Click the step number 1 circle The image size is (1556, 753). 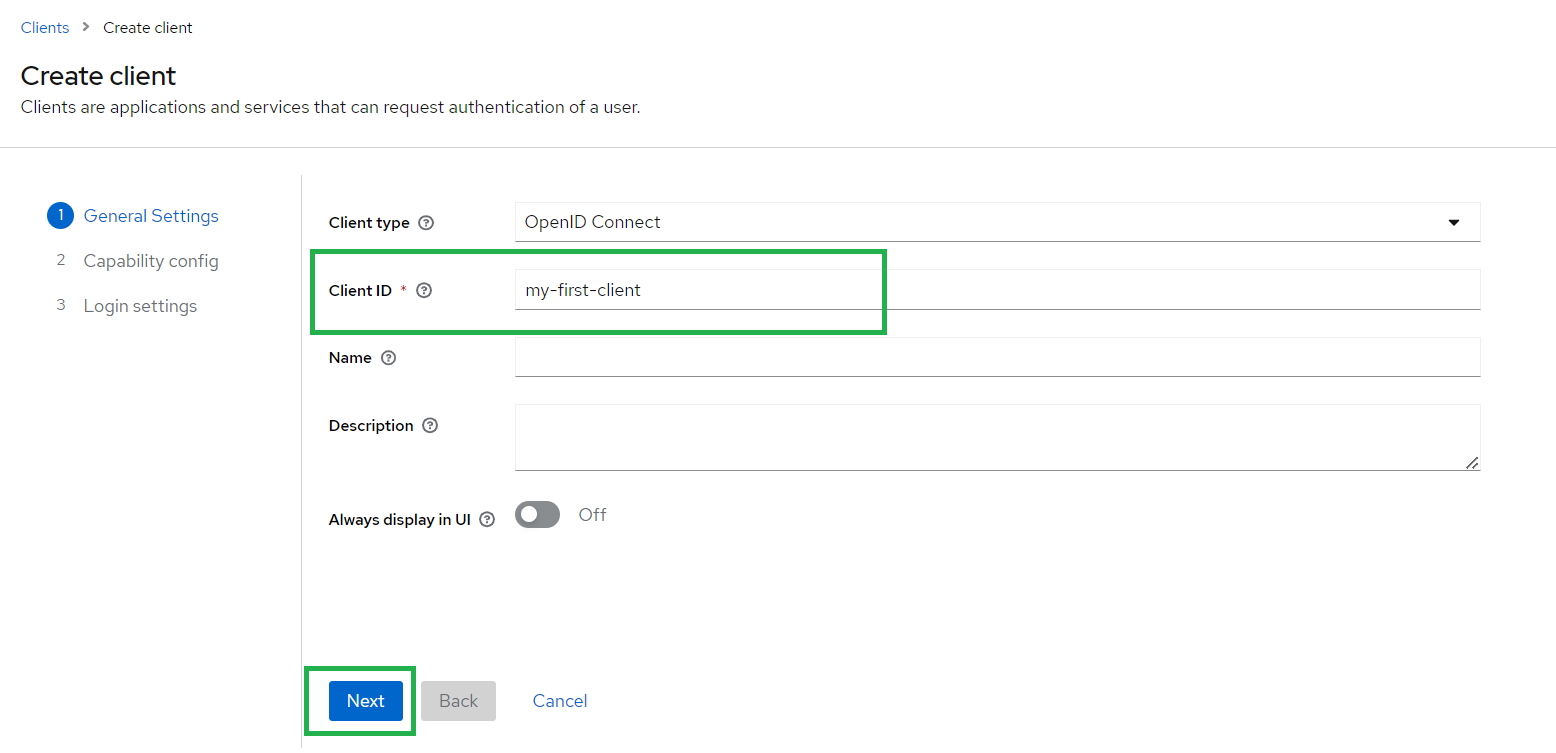(59, 215)
